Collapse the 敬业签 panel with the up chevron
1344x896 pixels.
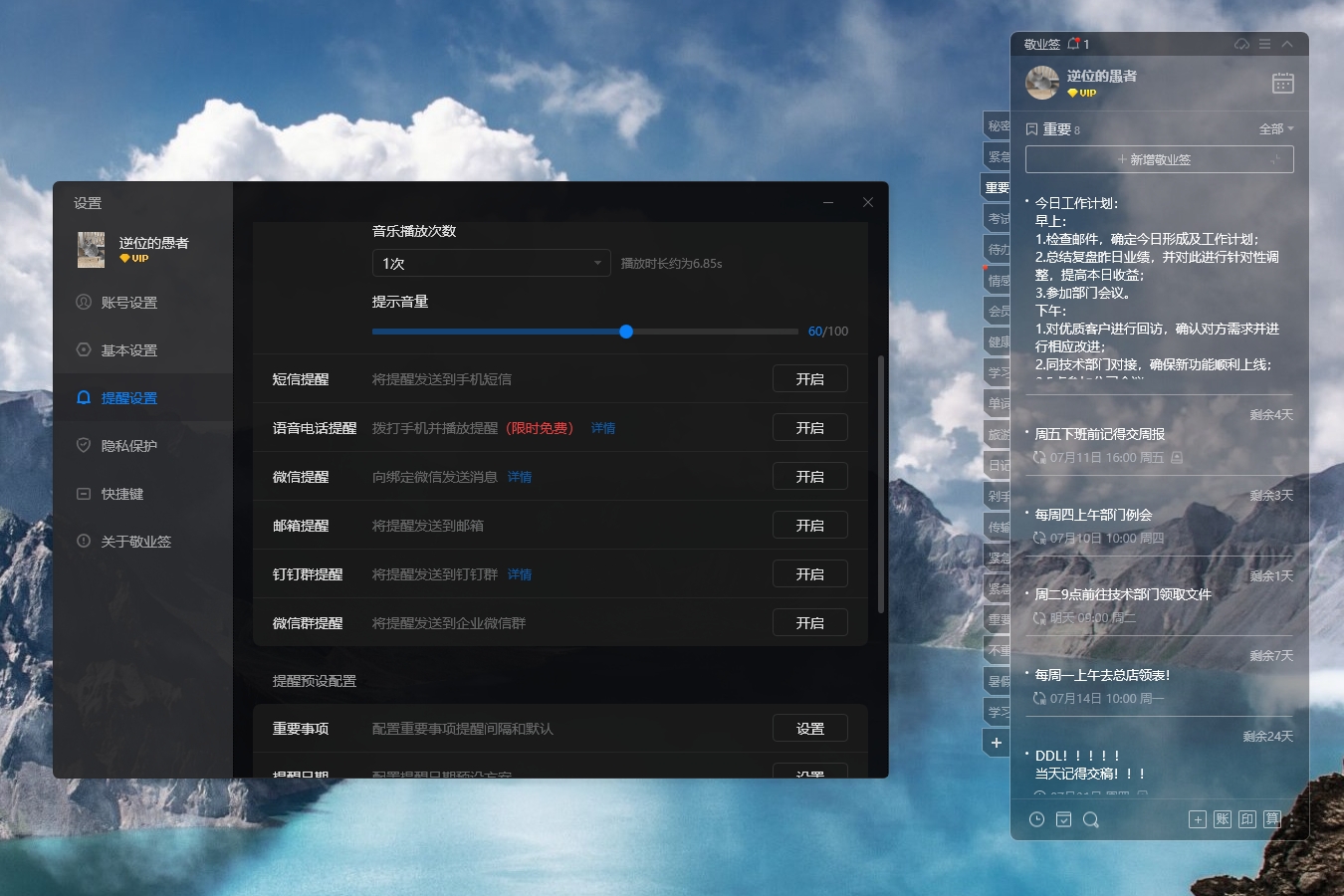1287,44
